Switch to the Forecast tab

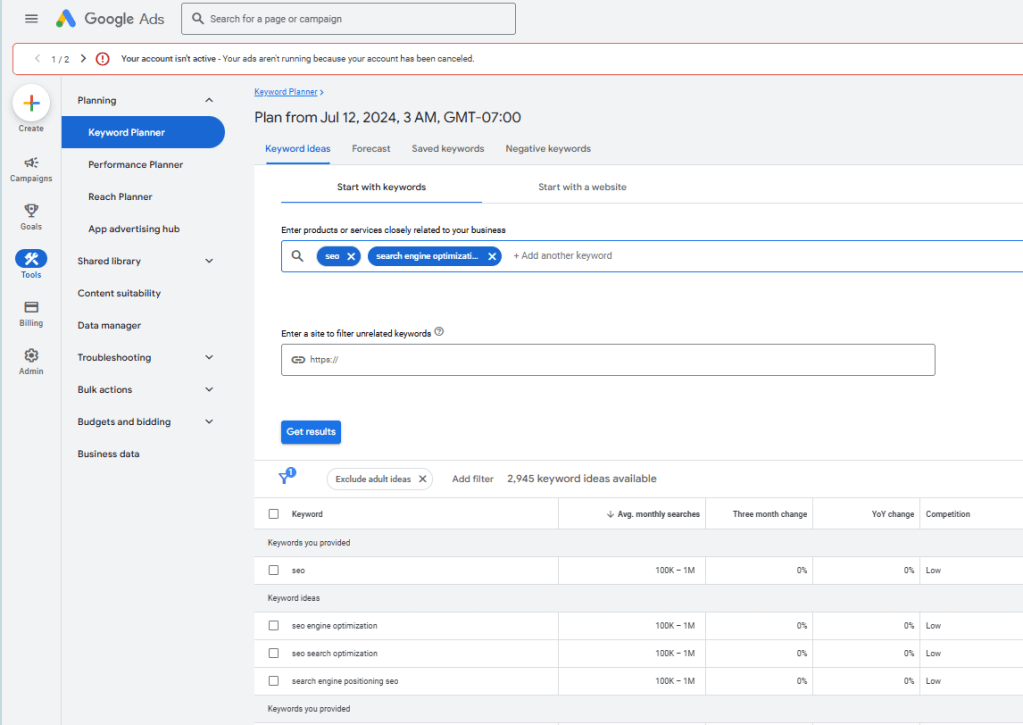coord(370,149)
